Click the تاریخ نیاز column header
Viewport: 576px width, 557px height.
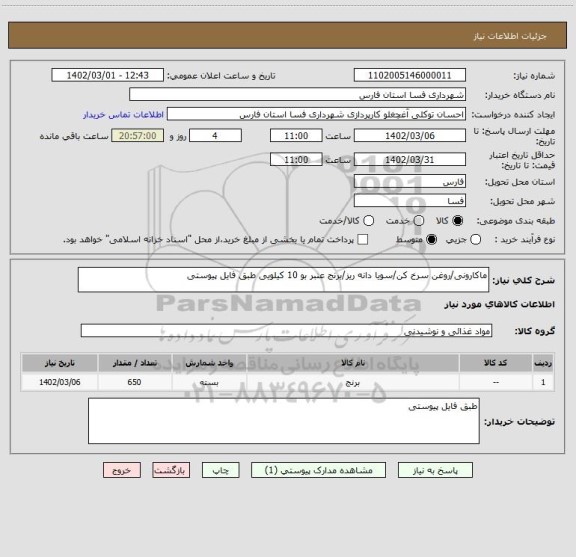pyautogui.click(x=60, y=363)
